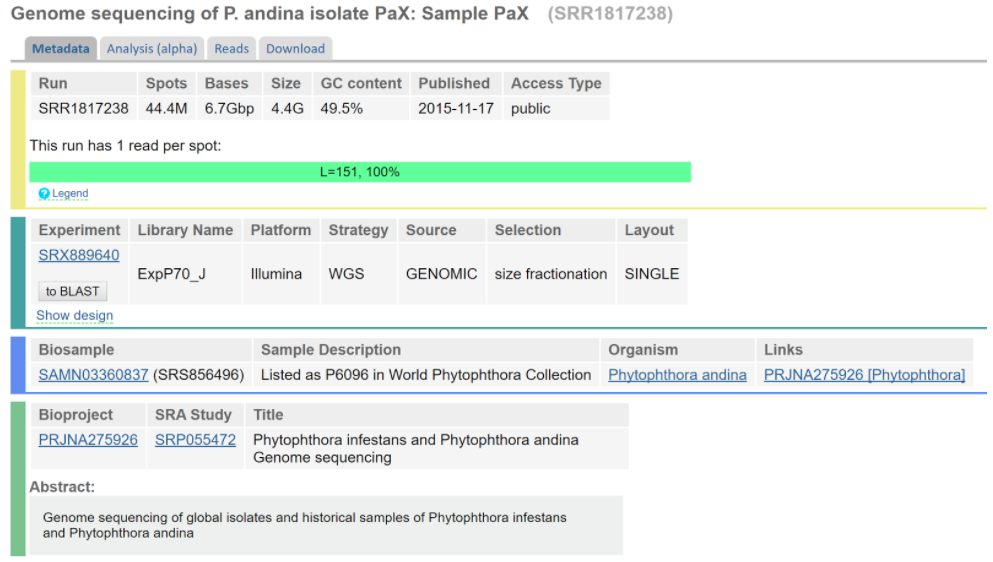Open the Reads tab

coord(231,49)
